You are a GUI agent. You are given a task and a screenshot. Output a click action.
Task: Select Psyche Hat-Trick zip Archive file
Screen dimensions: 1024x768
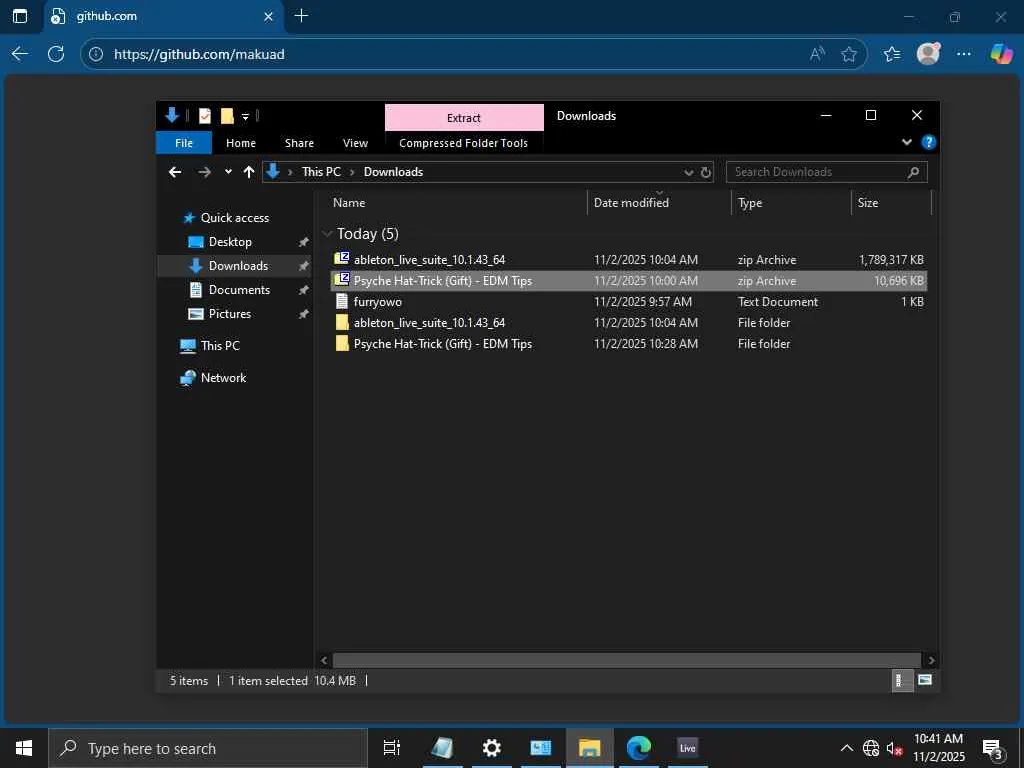point(628,281)
